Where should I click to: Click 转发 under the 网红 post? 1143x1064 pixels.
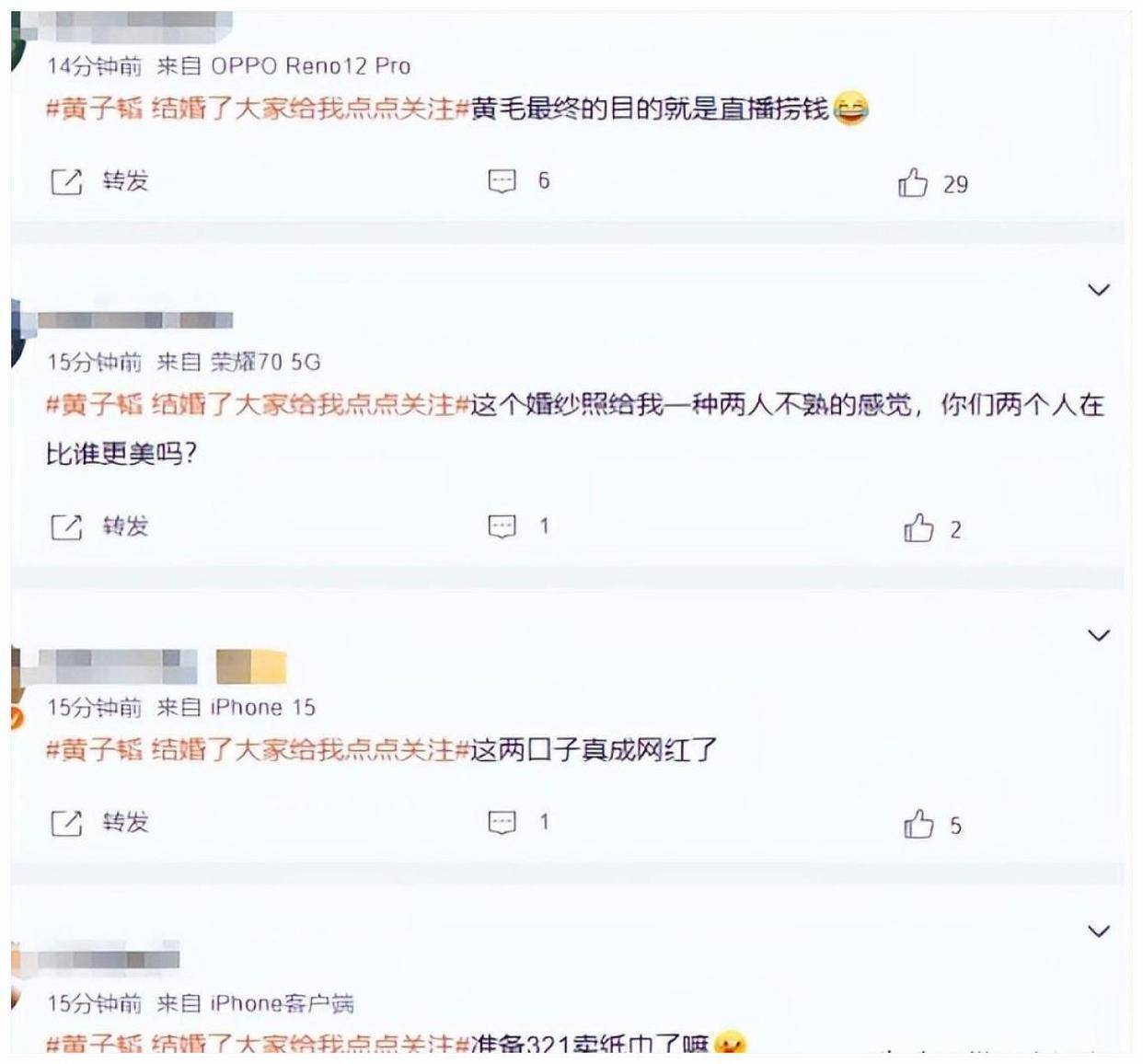pos(125,822)
